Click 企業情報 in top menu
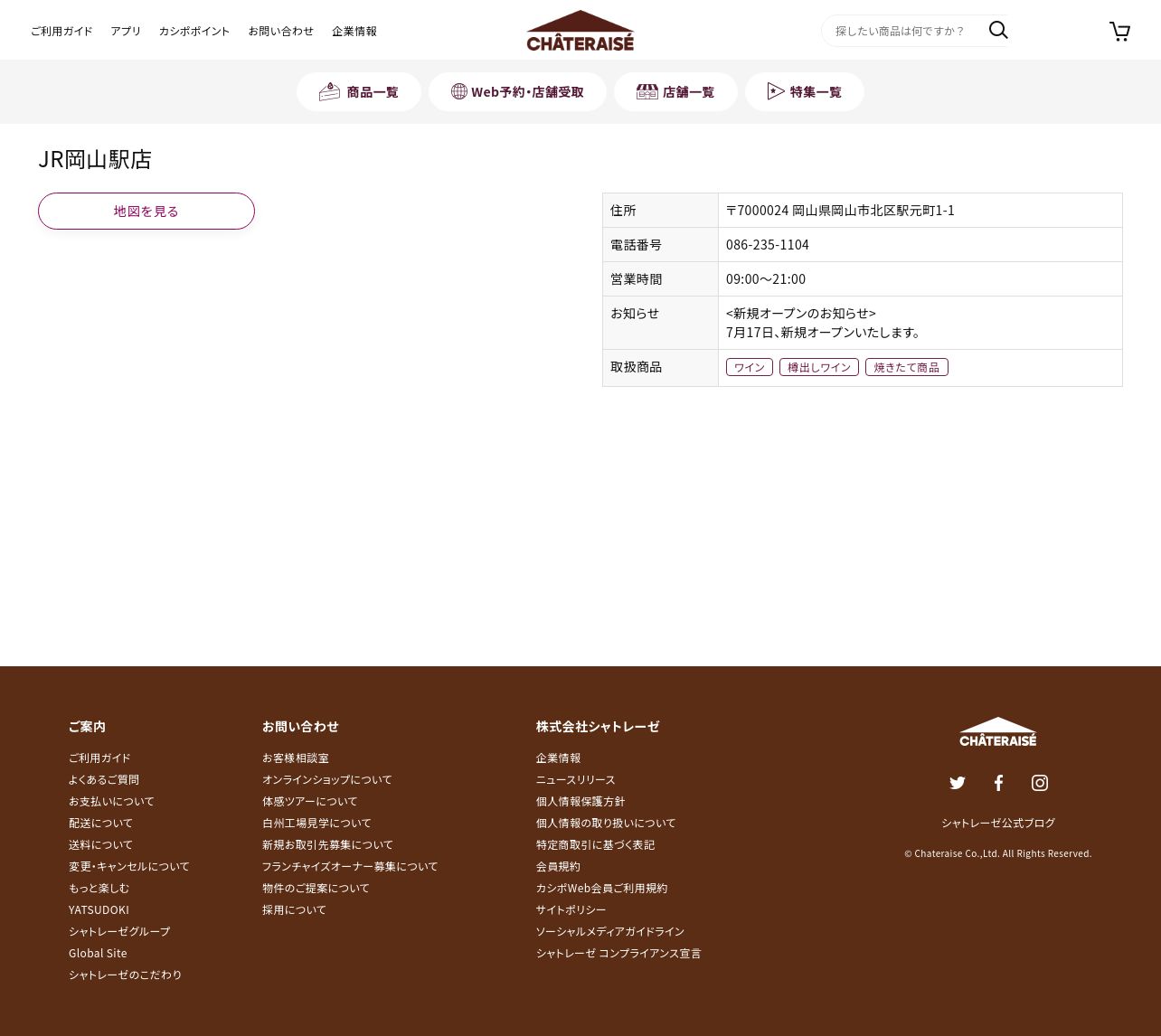The height and width of the screenshot is (1036, 1161). click(354, 31)
